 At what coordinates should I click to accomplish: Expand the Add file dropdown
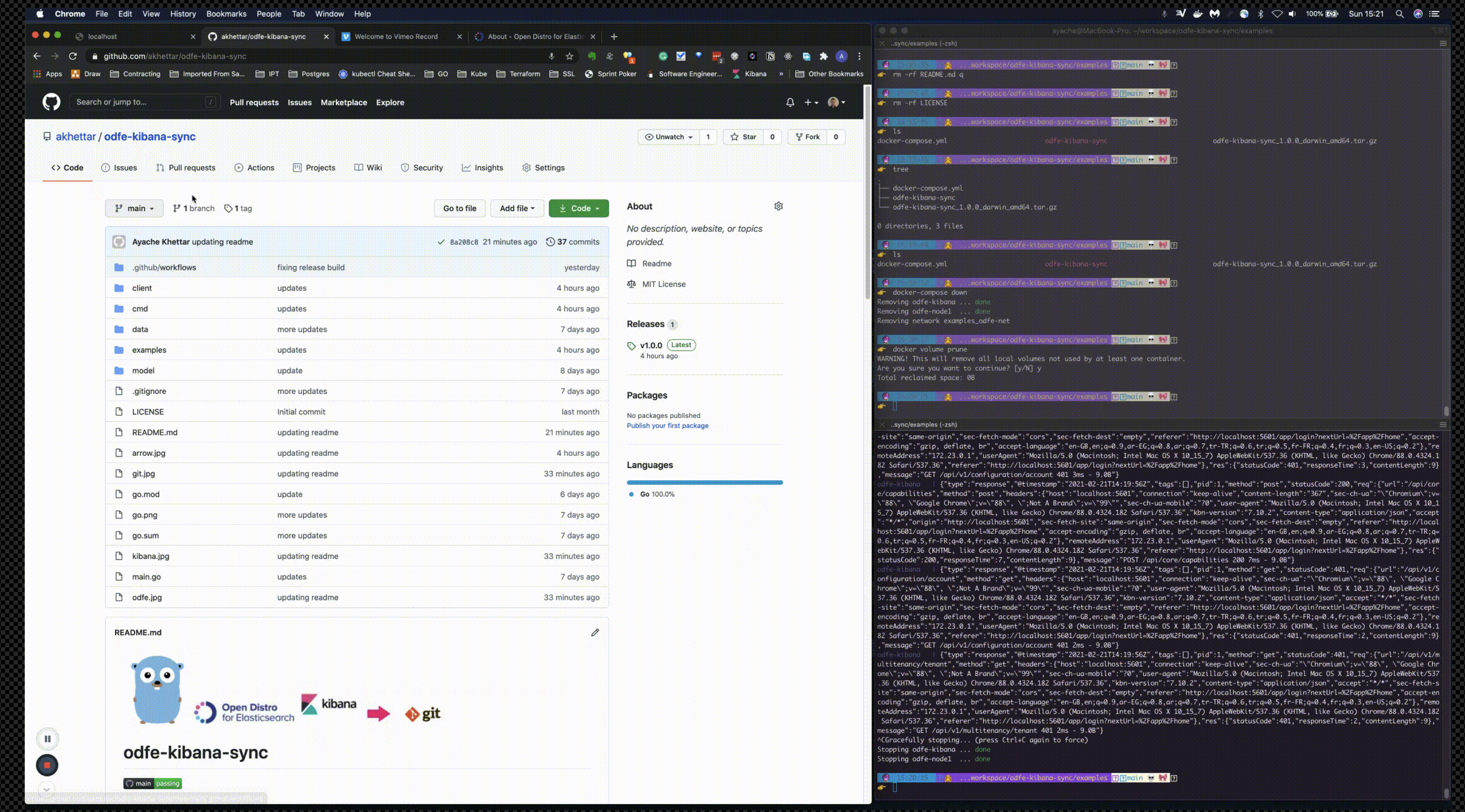pos(516,209)
